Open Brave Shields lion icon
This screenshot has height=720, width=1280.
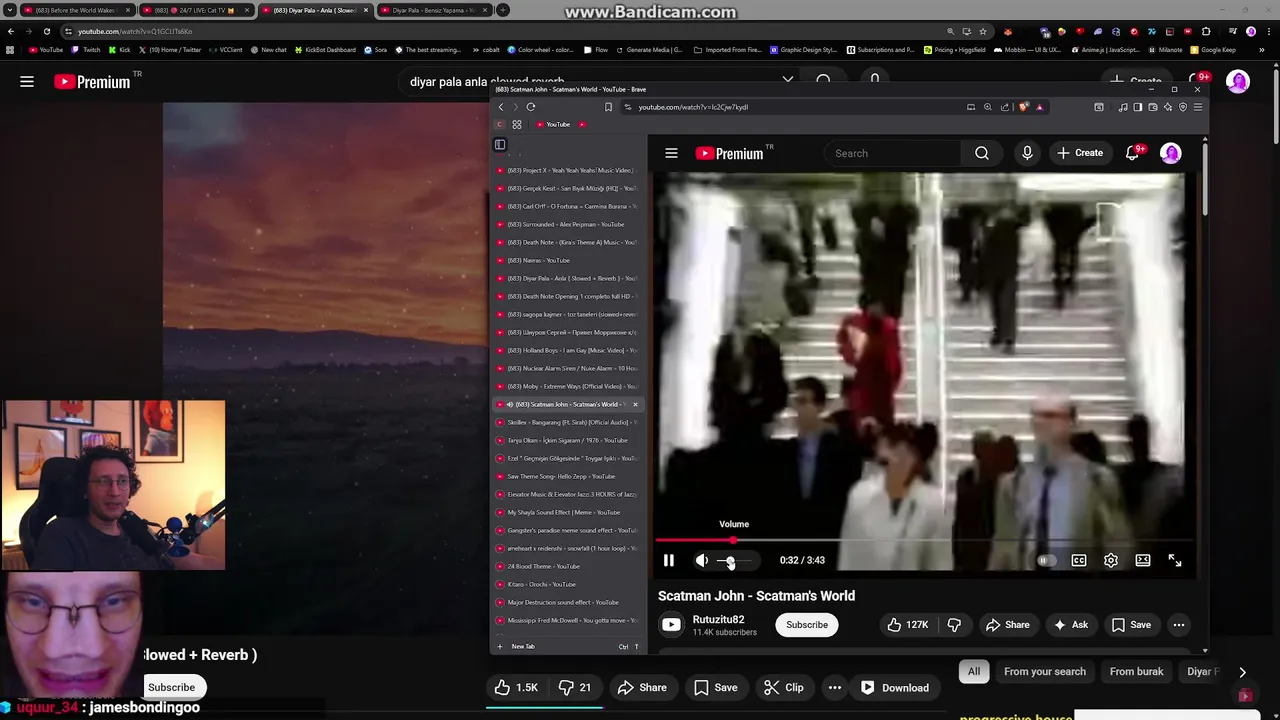(1024, 107)
